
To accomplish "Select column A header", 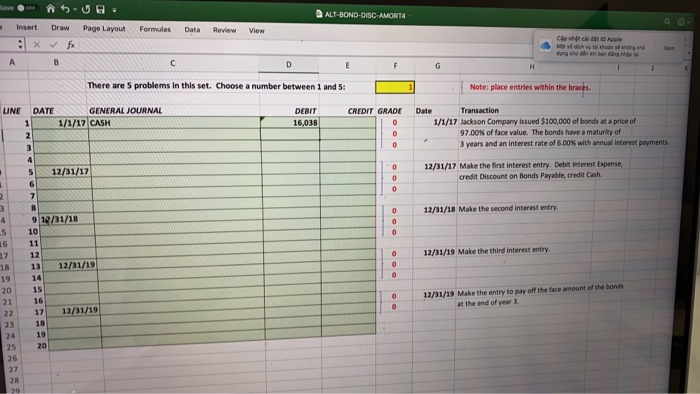I will [x=12, y=62].
